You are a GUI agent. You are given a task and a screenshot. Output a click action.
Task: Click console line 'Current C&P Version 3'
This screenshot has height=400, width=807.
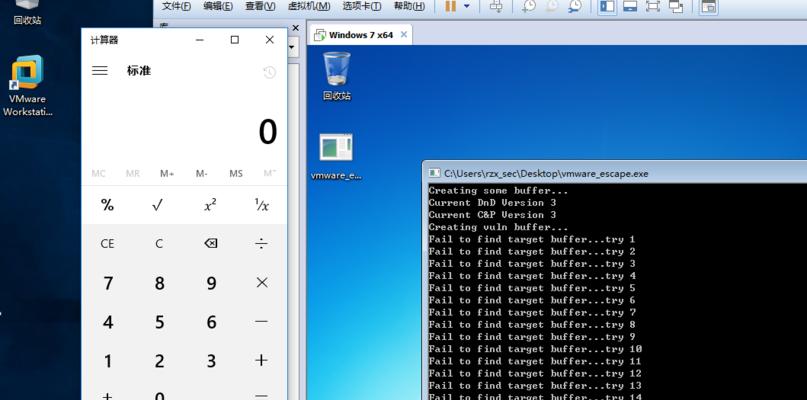point(492,215)
